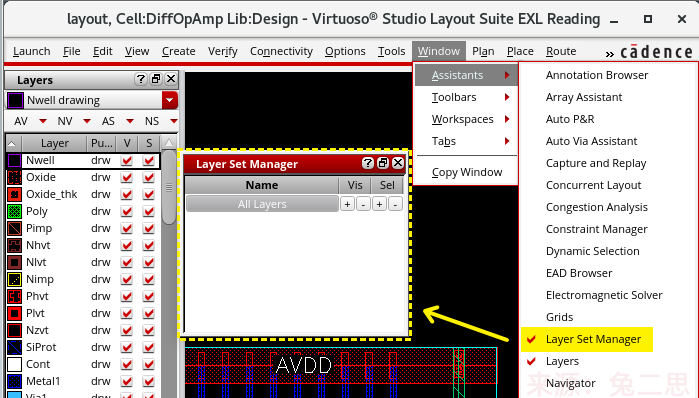Toggle selectability checkbox for Poly layer
Viewport: 699px width, 398px height.
point(148,211)
